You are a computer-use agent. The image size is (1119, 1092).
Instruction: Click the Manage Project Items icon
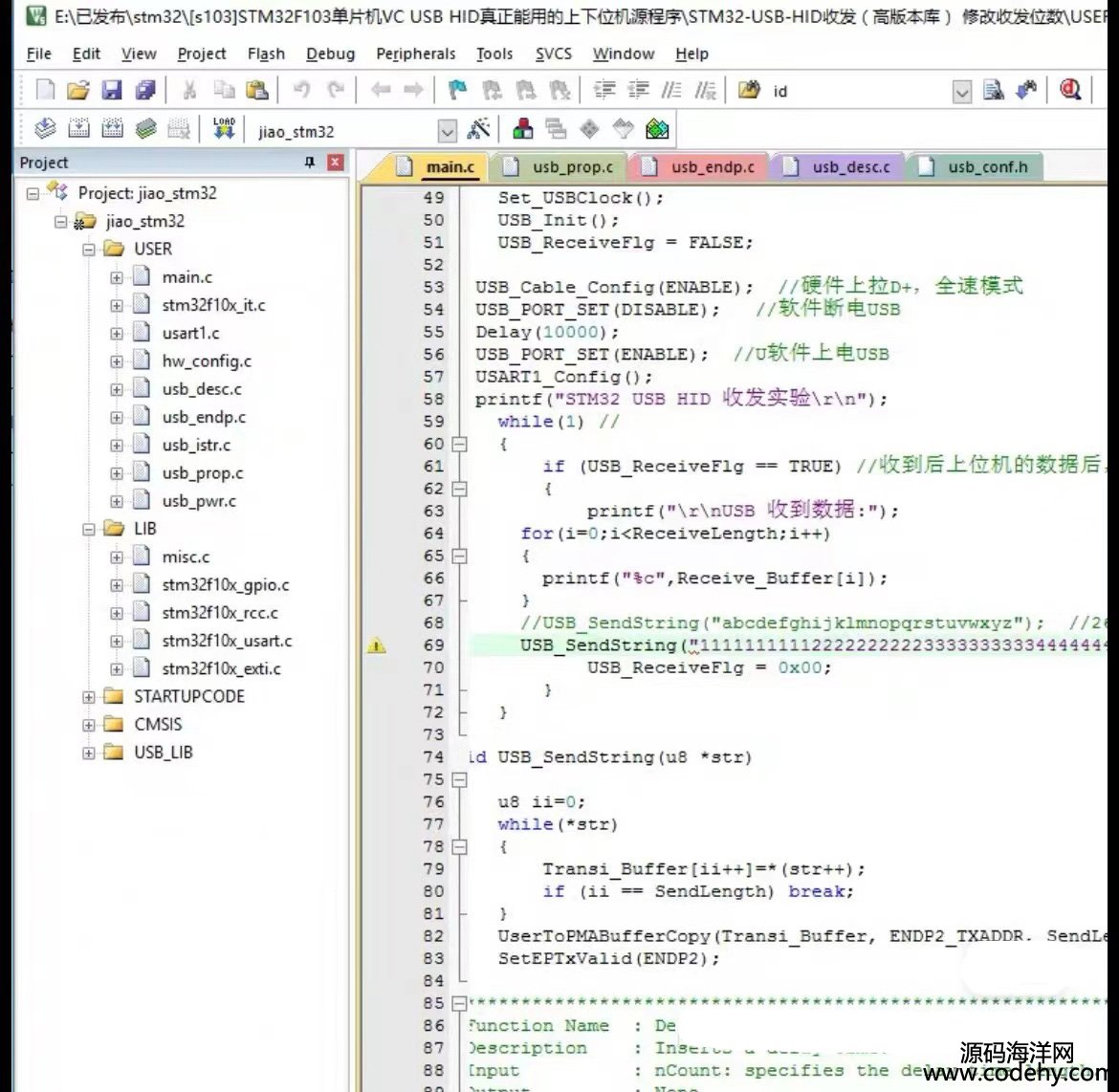(x=523, y=129)
